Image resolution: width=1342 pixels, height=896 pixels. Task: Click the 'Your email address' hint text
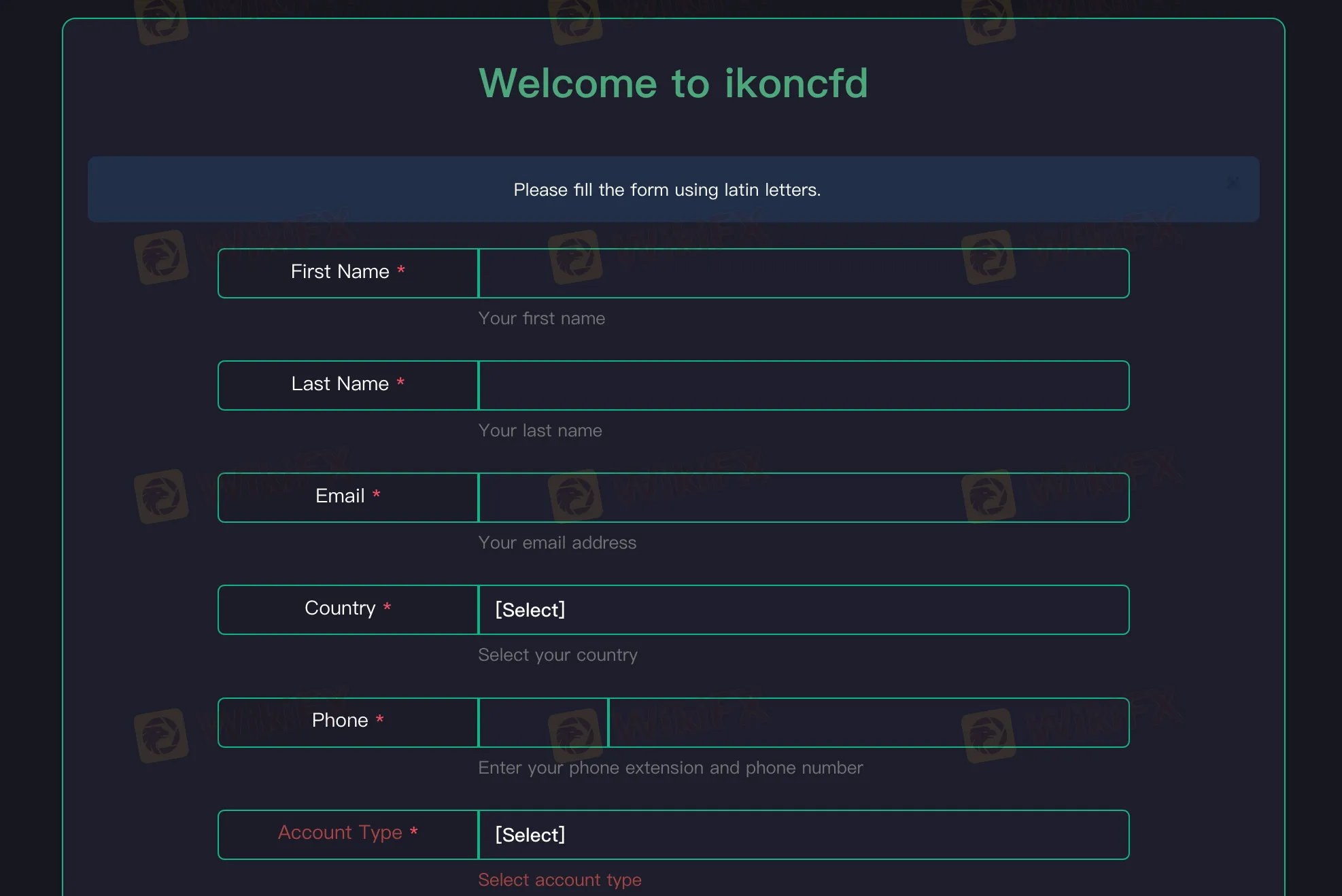557,542
